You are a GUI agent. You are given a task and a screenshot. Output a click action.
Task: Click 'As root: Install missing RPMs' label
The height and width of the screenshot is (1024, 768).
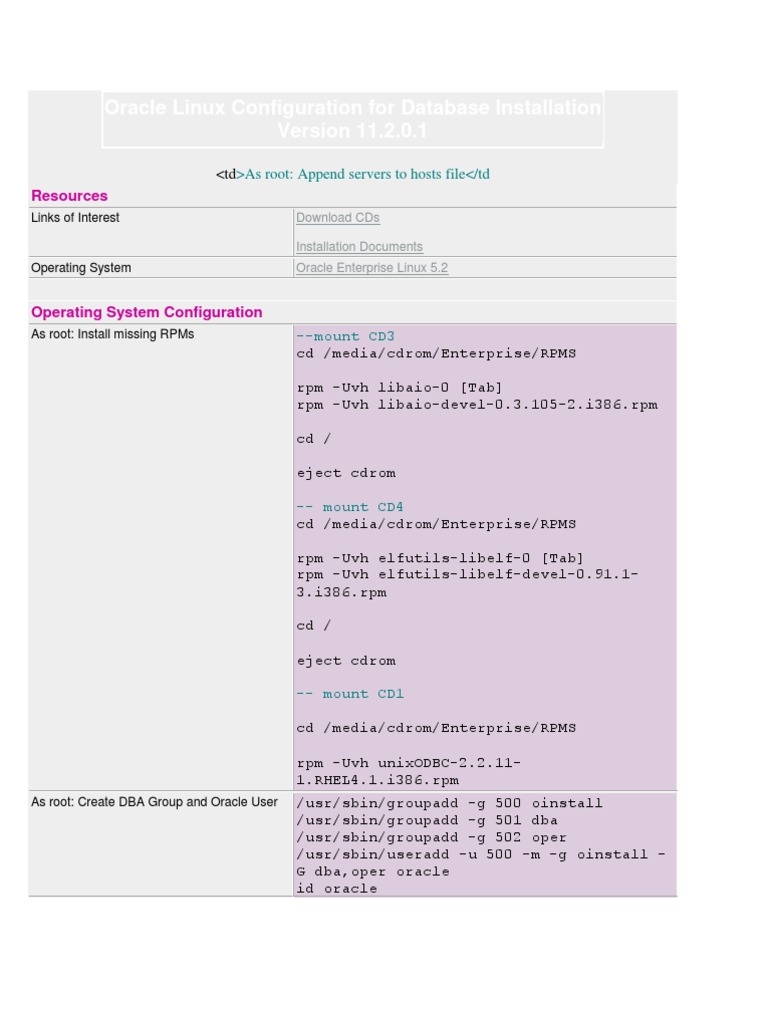[112, 334]
